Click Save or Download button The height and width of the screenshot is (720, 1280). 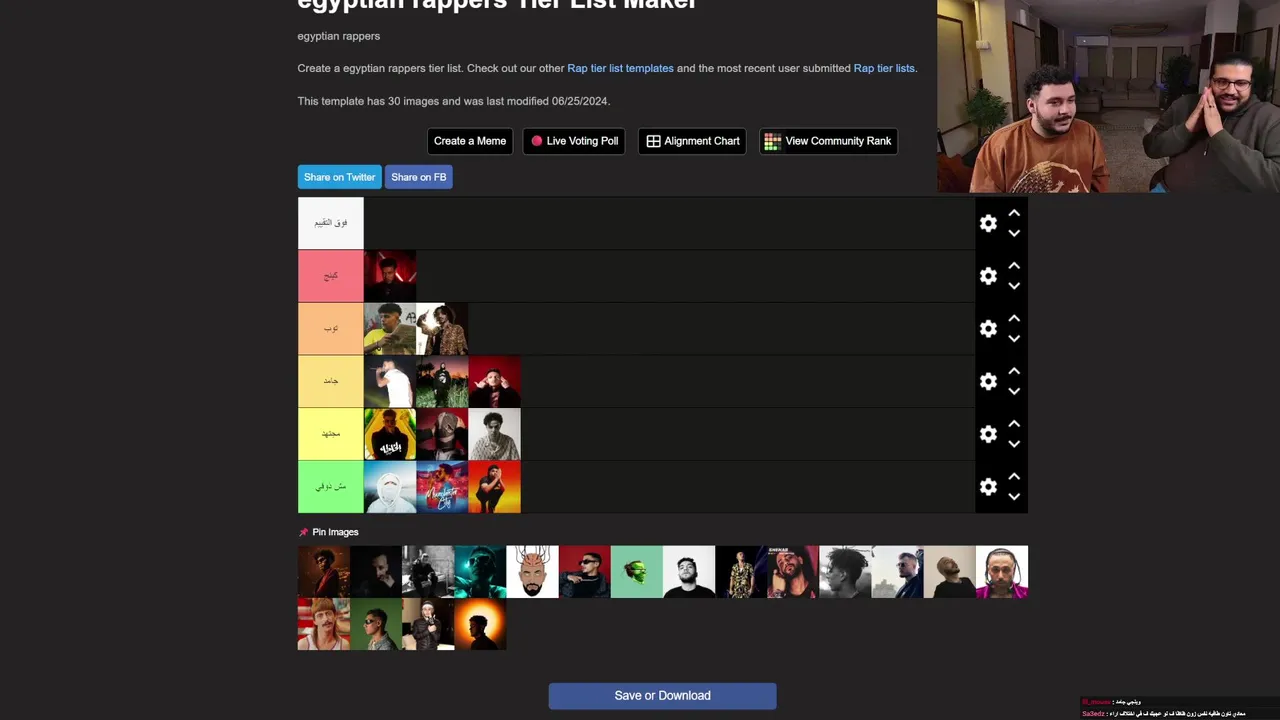pos(662,696)
